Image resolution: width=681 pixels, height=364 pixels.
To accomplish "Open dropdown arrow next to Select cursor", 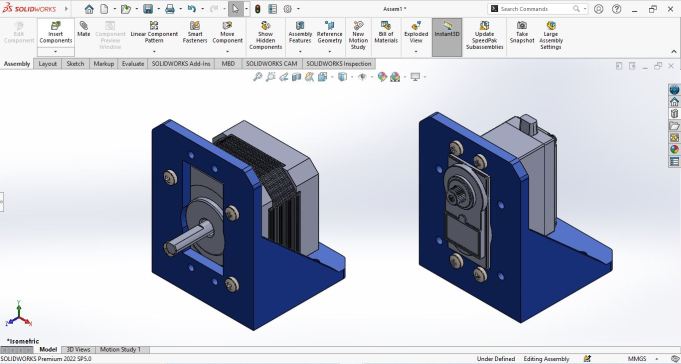I will 246,9.
